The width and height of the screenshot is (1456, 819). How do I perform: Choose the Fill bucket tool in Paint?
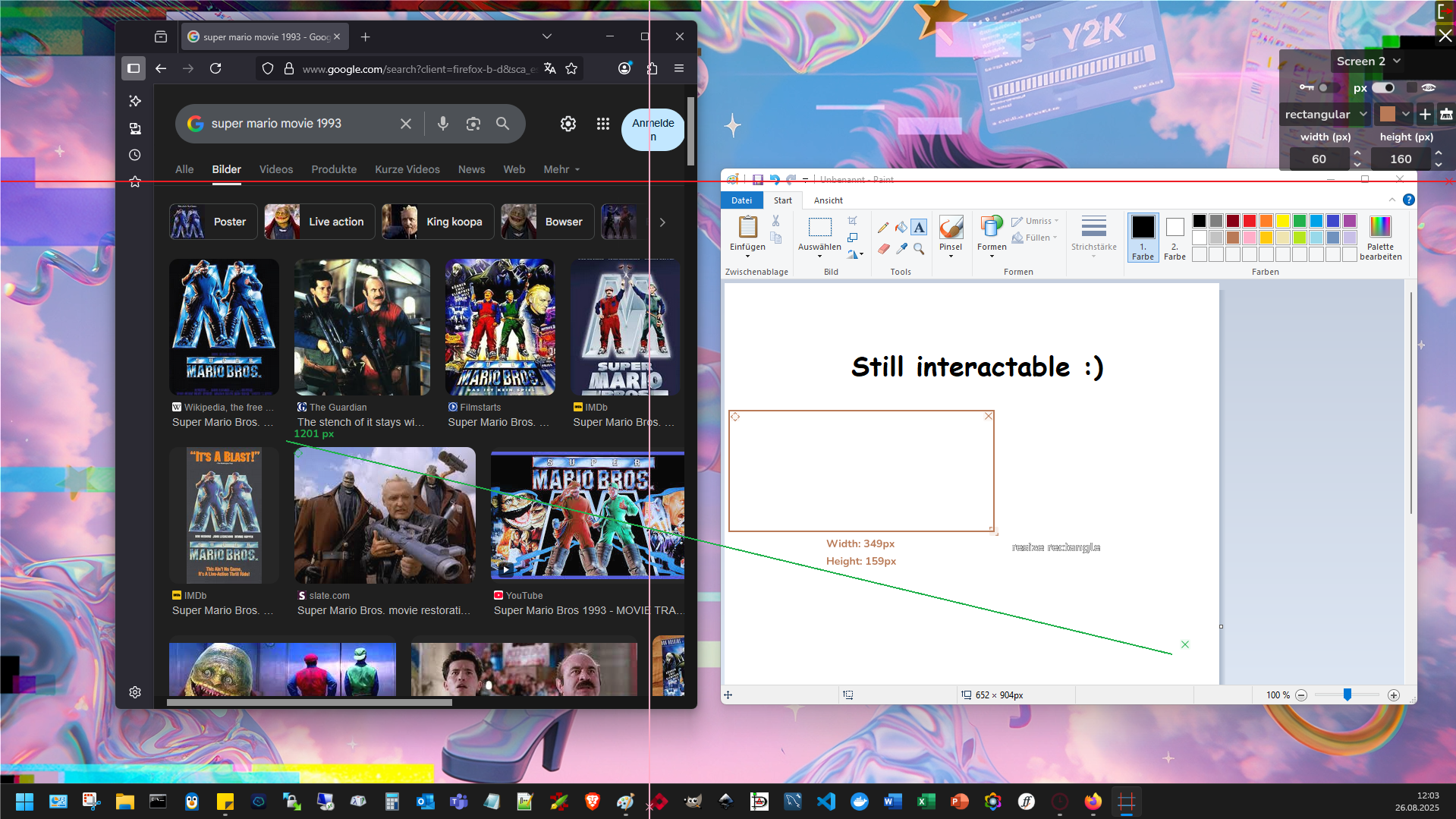(x=901, y=227)
